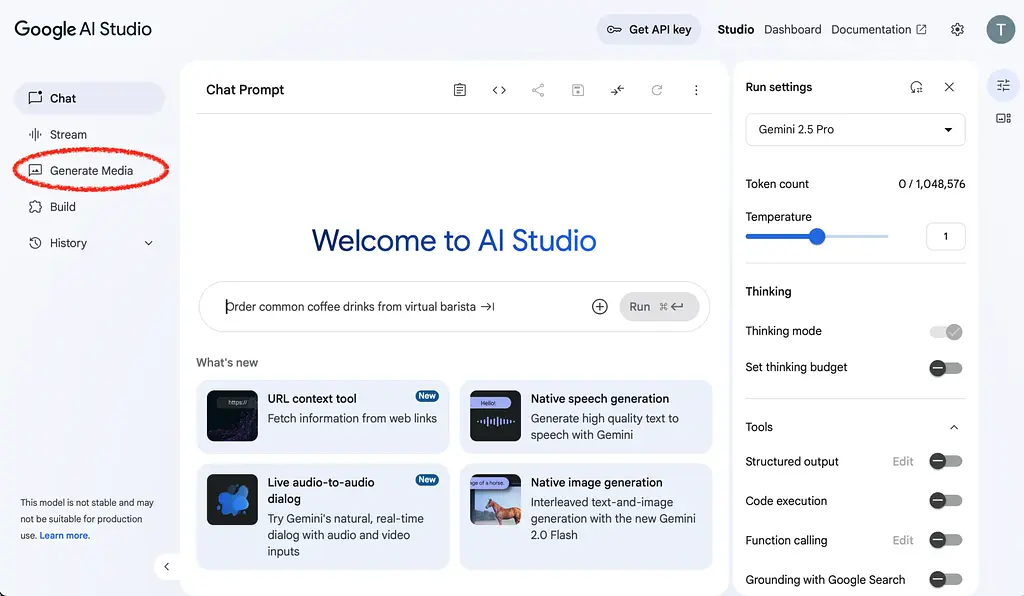
Task: Reset the chat with the refresh icon
Action: coord(657,89)
